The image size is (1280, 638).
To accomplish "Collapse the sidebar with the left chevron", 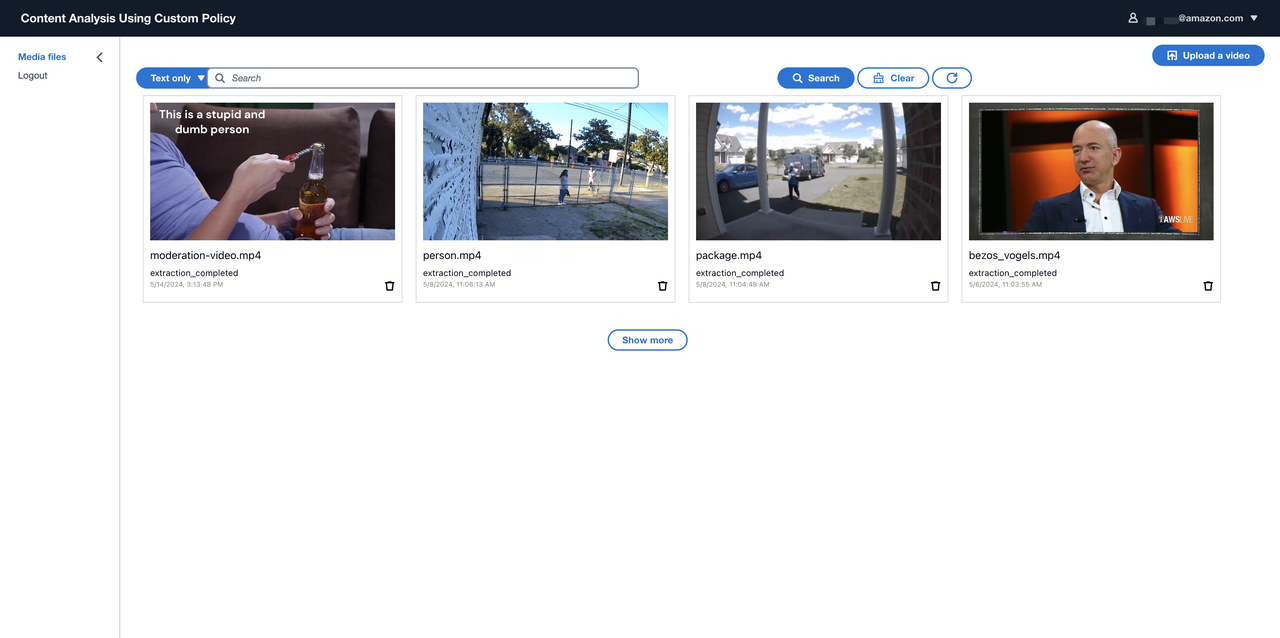I will (99, 58).
